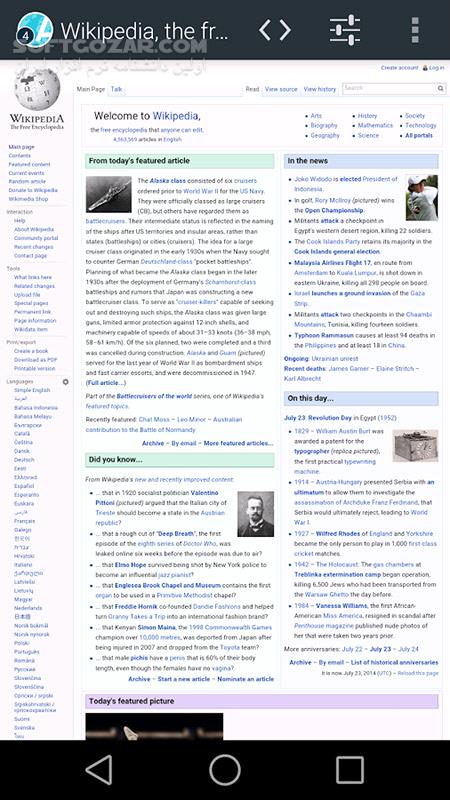The image size is (450, 800).
Task: Open the Random article sidebar link
Action: [x=27, y=182]
